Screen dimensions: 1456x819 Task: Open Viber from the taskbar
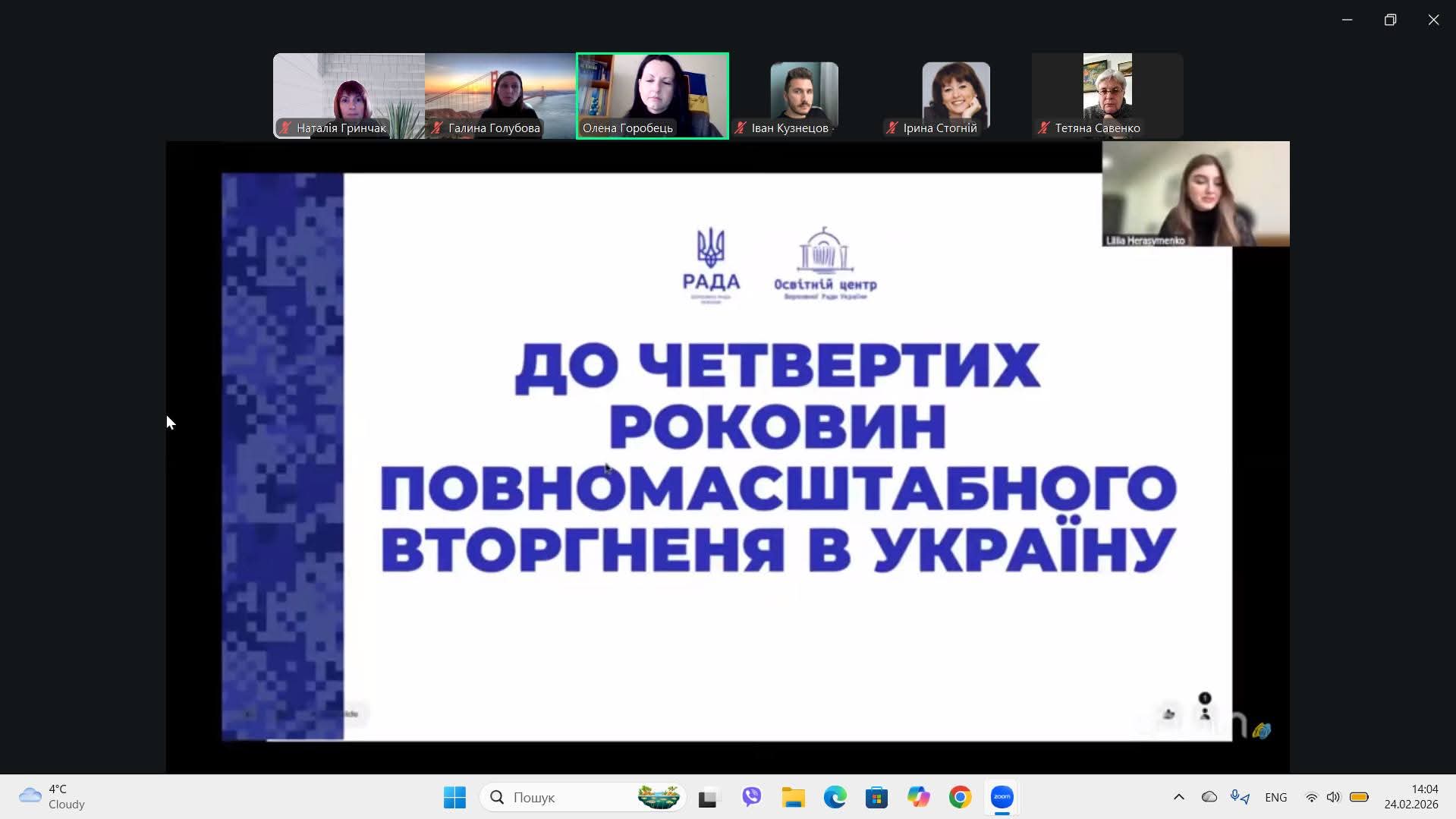click(x=751, y=797)
